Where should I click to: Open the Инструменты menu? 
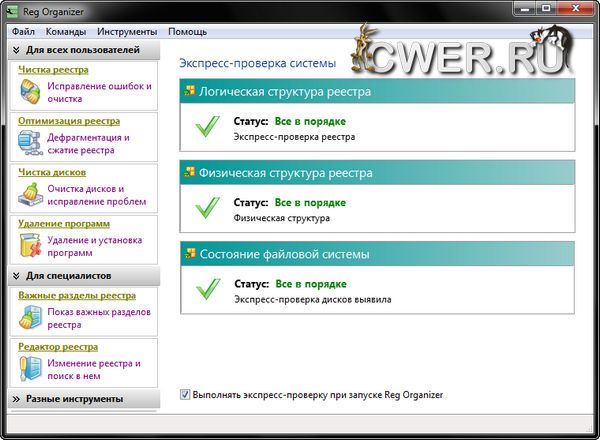tap(126, 32)
